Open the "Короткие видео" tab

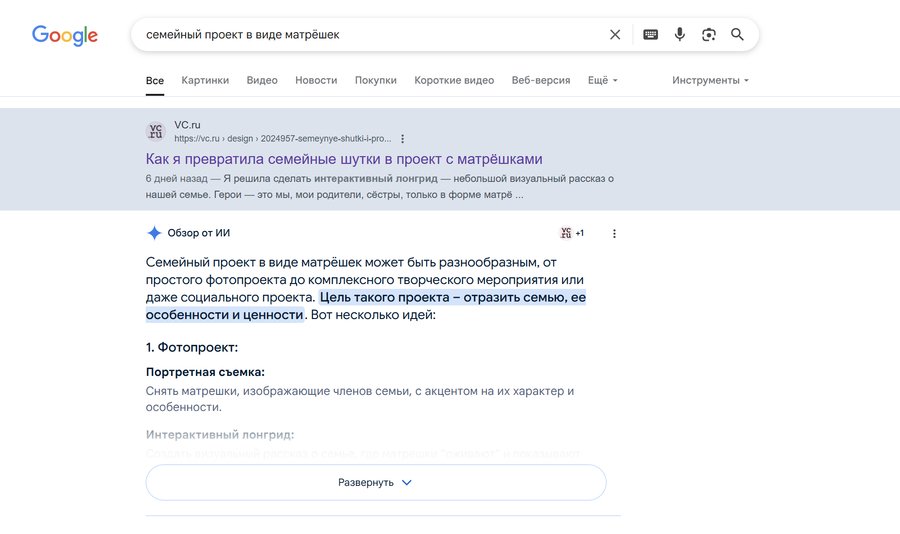tap(454, 80)
